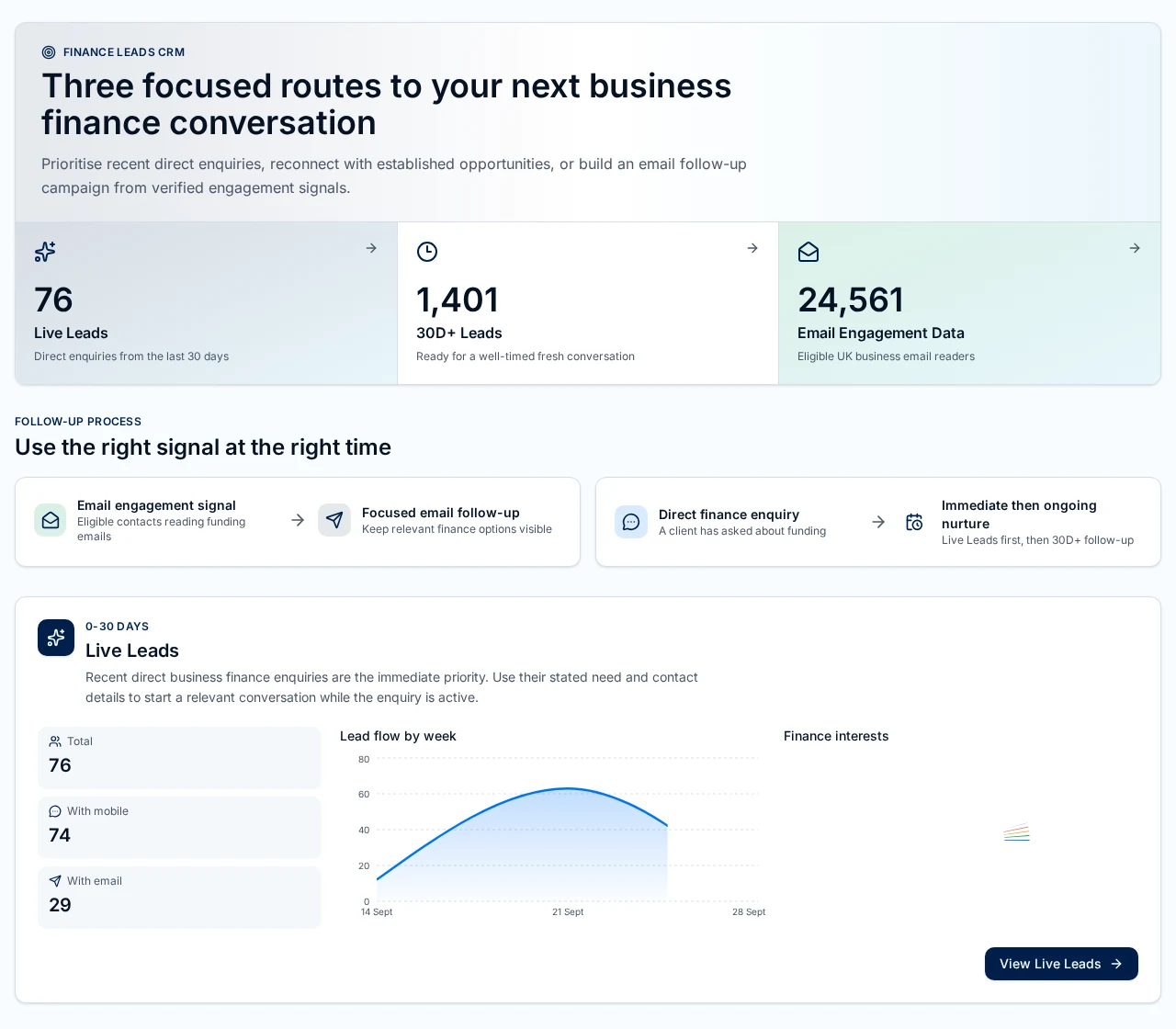
Task: Click the 'Lead flow by week' title
Action: coord(398,736)
